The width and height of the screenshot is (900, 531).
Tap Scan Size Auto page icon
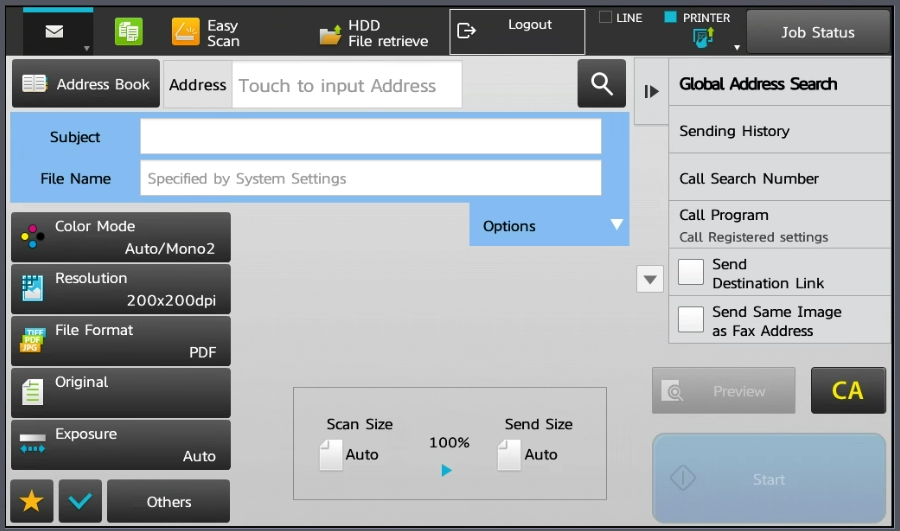[331, 455]
